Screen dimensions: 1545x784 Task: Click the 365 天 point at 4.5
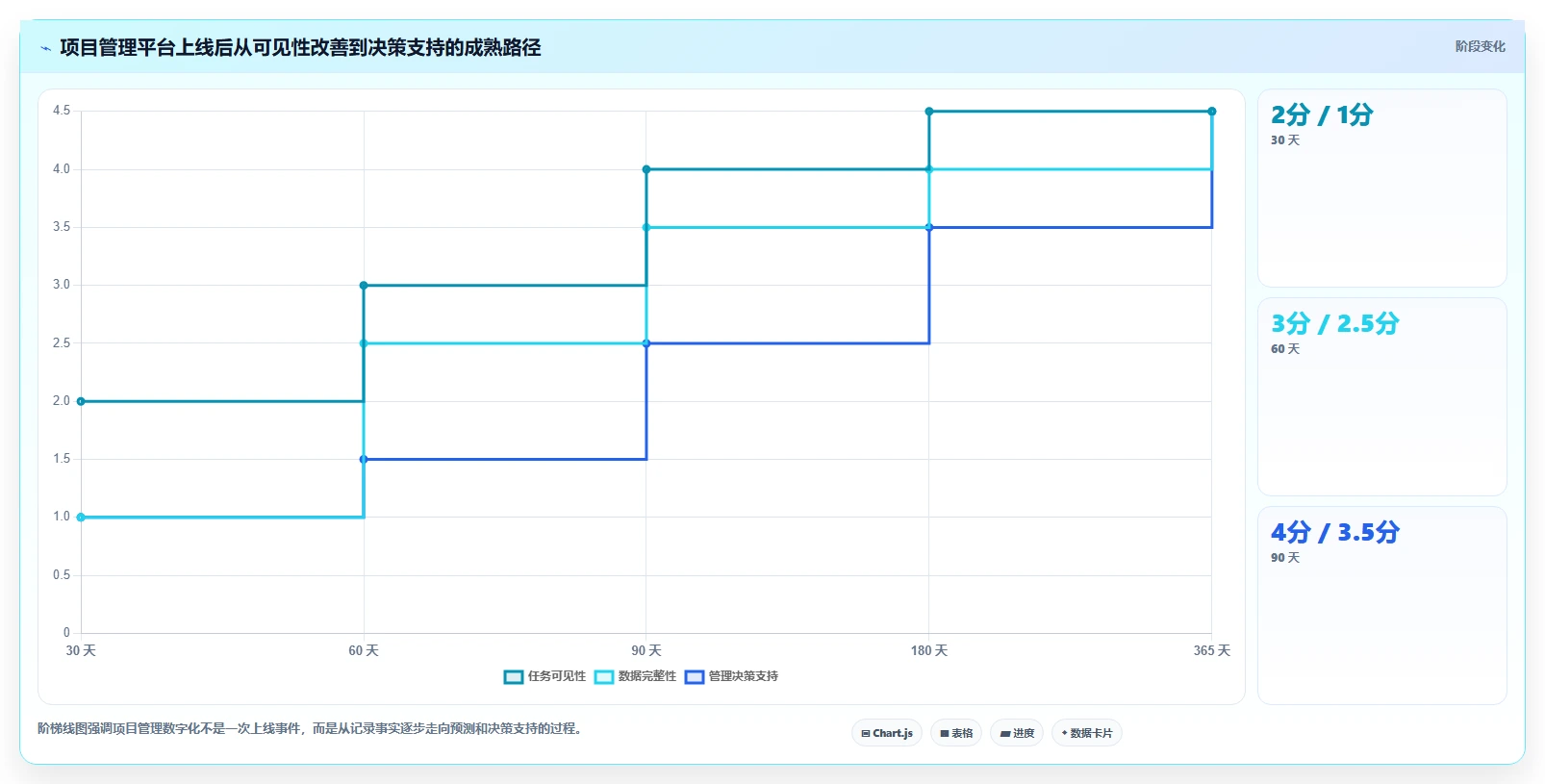(x=1212, y=112)
